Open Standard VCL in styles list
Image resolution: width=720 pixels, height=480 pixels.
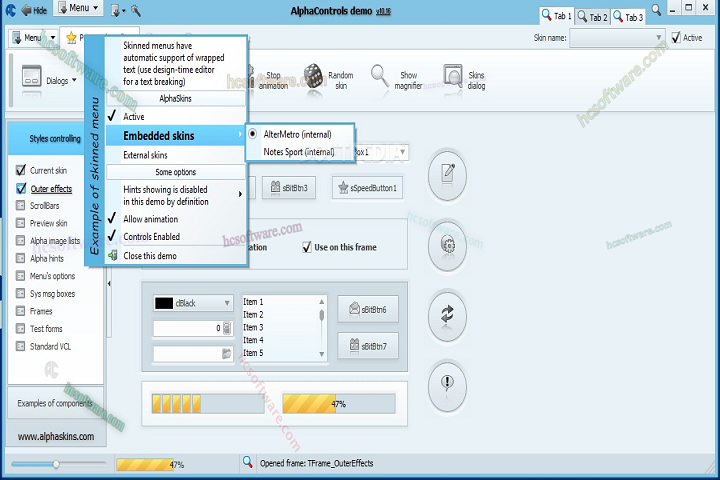coord(50,346)
